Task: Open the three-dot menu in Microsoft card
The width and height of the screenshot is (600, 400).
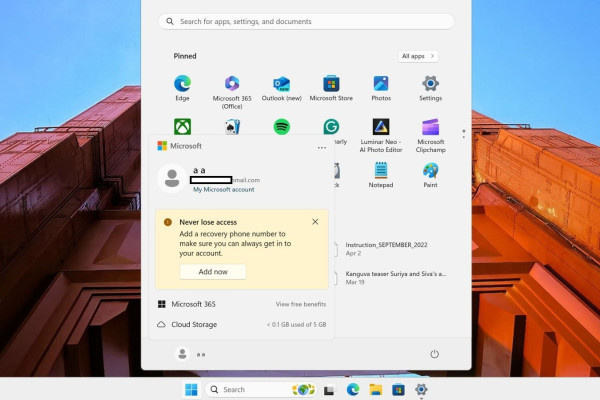Action: click(x=322, y=147)
